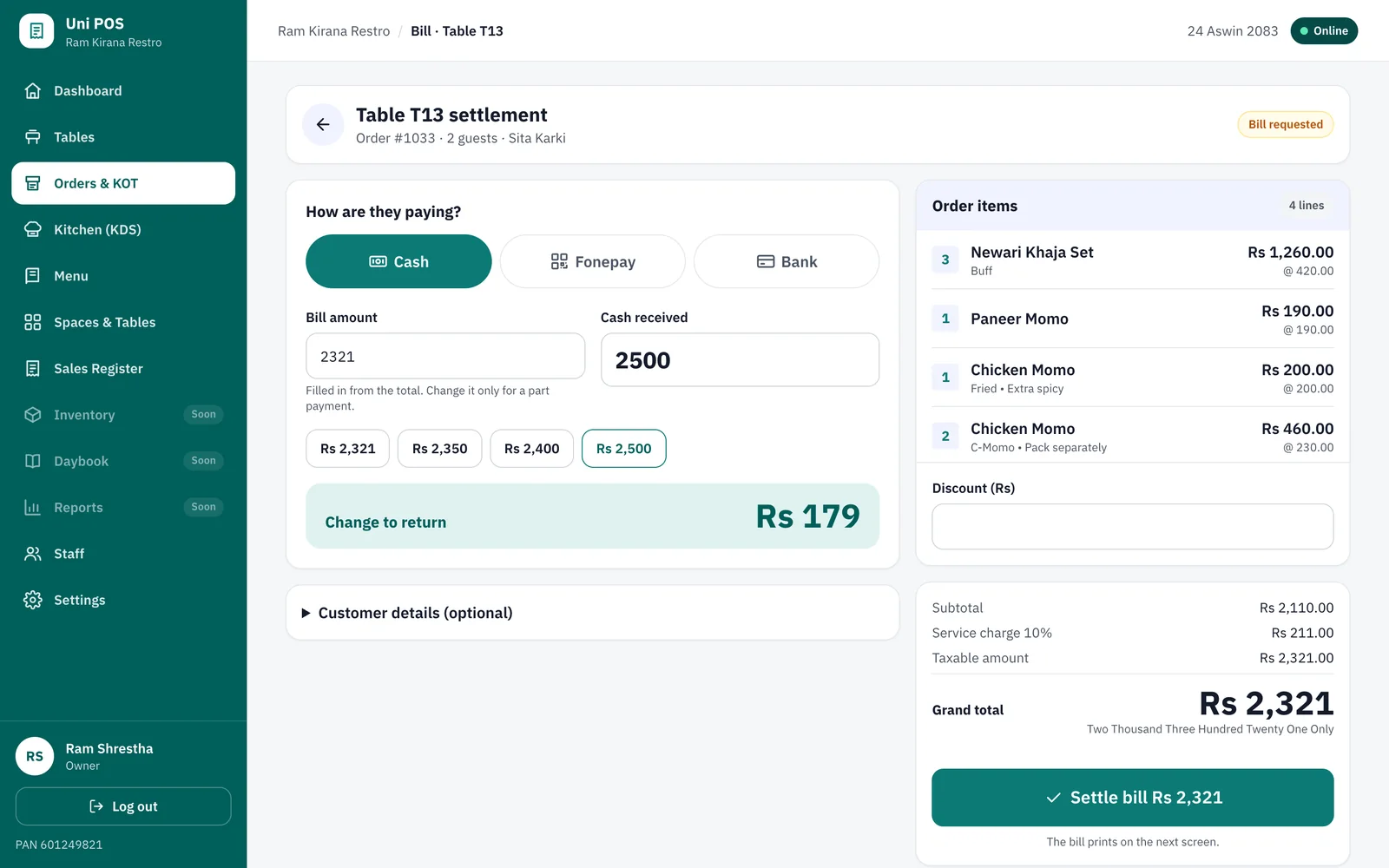Viewport: 1389px width, 868px height.
Task: Choose the Rs 2,321 quick amount
Action: 347,449
